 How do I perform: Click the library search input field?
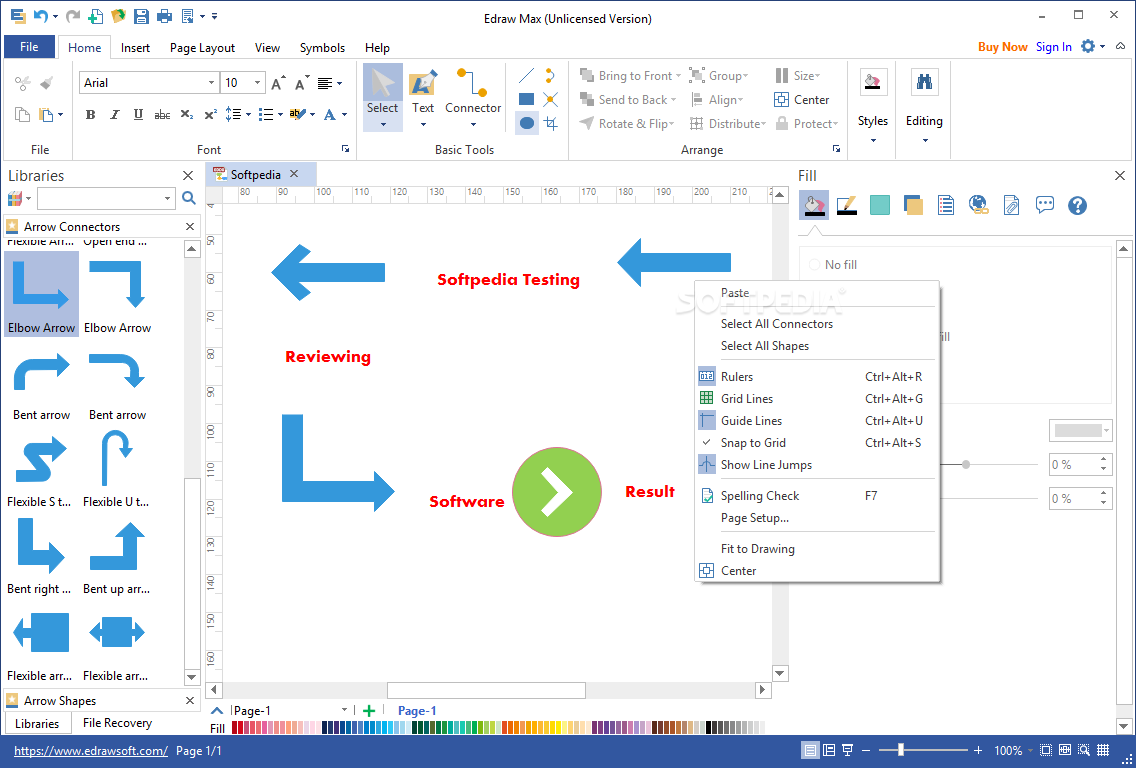(x=100, y=198)
